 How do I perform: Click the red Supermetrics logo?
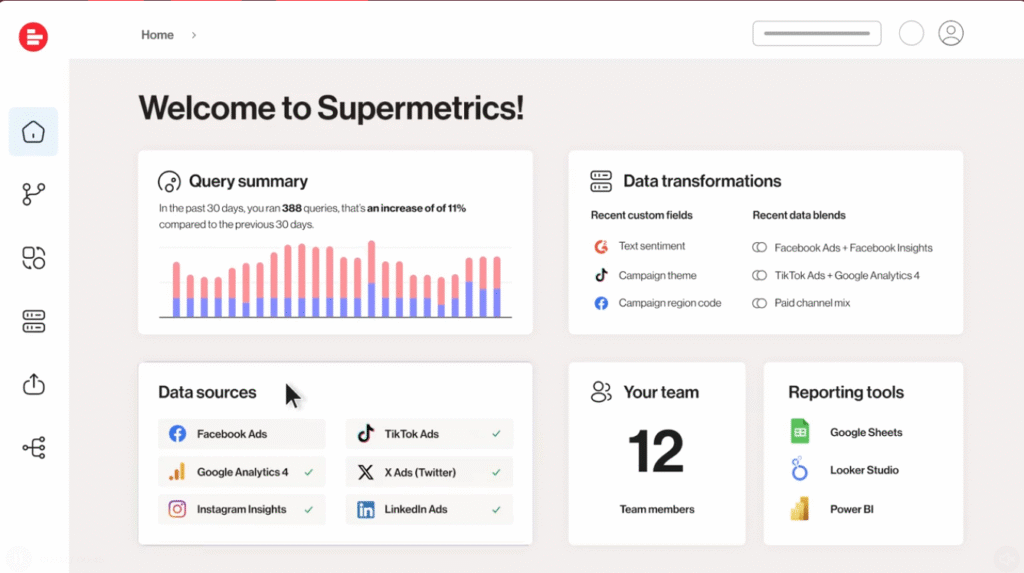[x=33, y=37]
